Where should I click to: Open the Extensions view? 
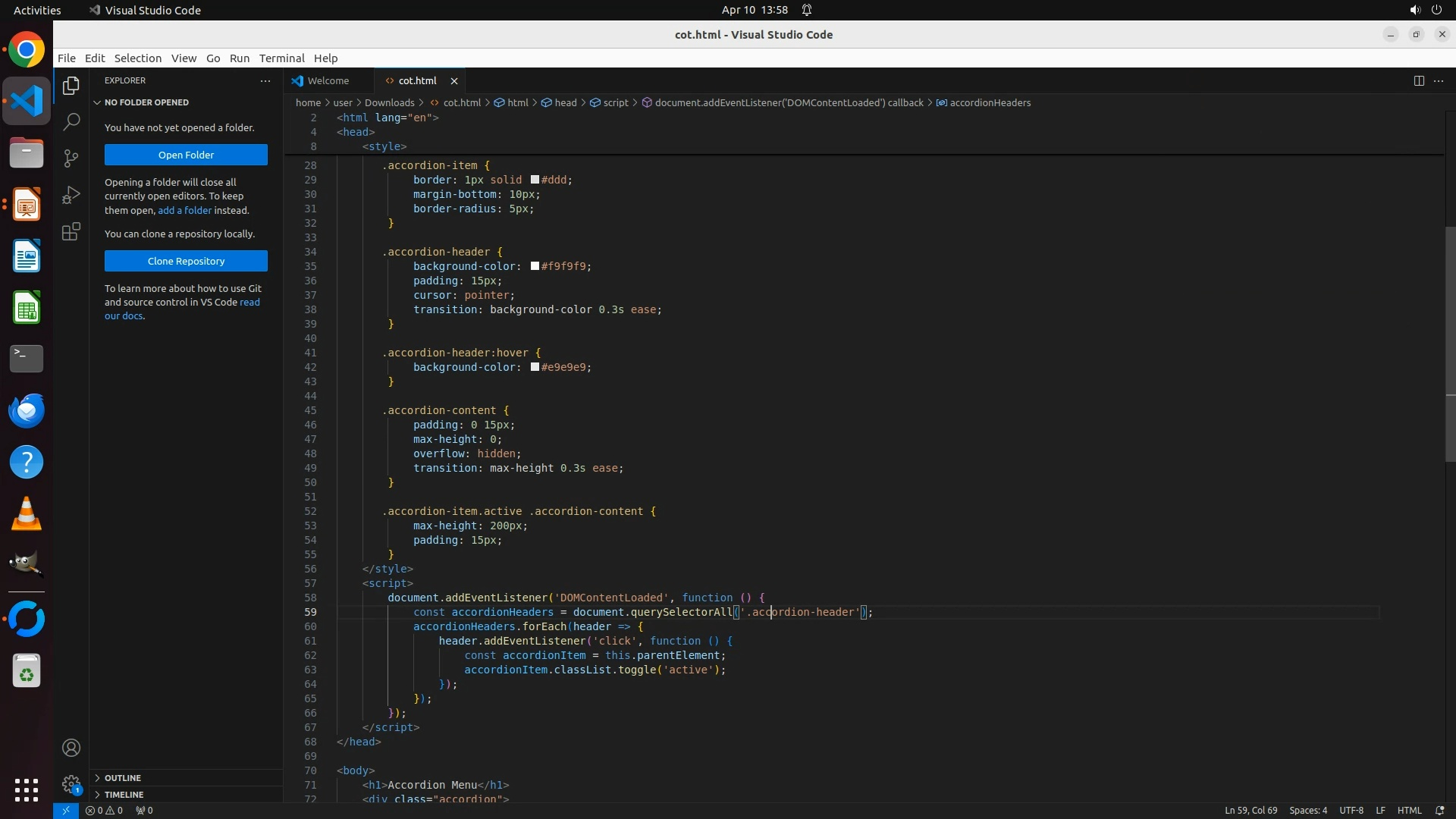(x=71, y=231)
